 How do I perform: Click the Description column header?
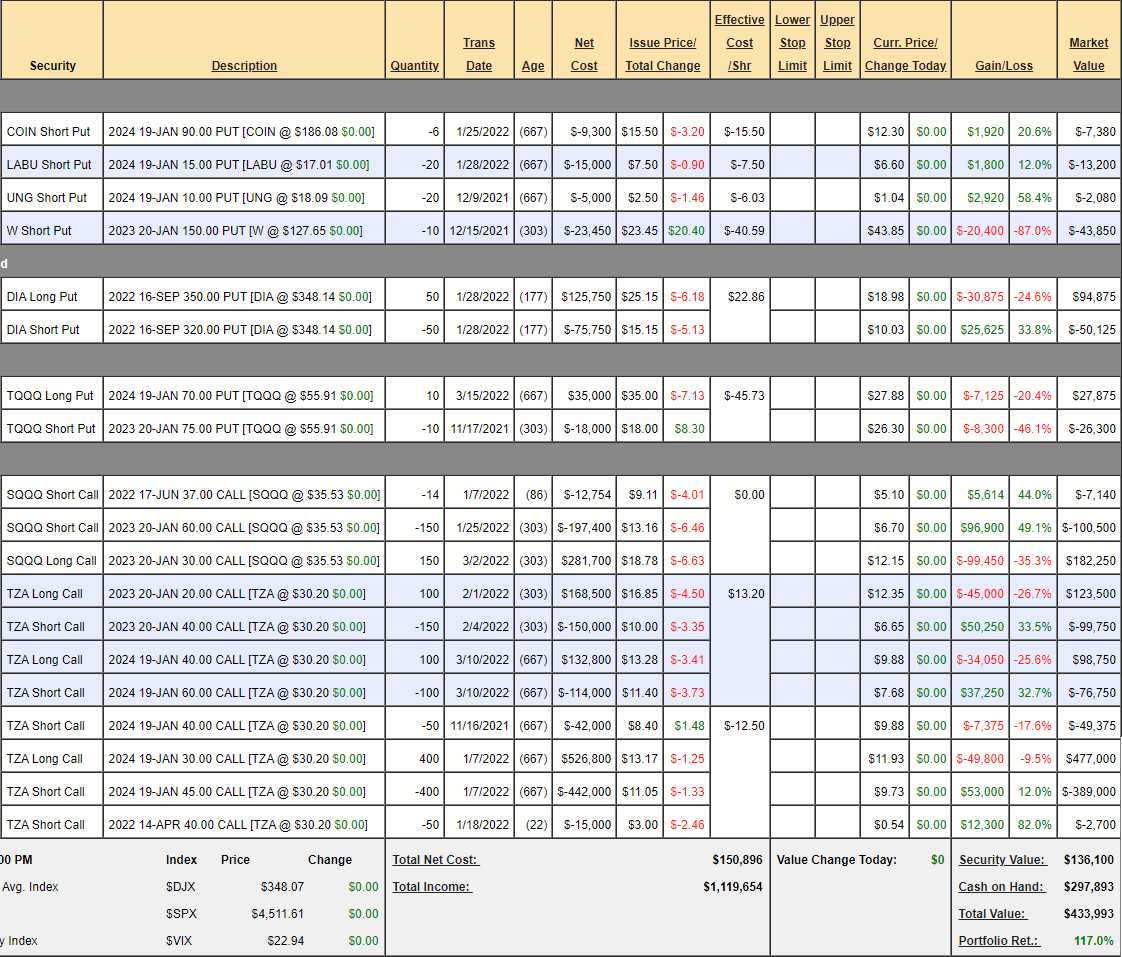tap(244, 66)
